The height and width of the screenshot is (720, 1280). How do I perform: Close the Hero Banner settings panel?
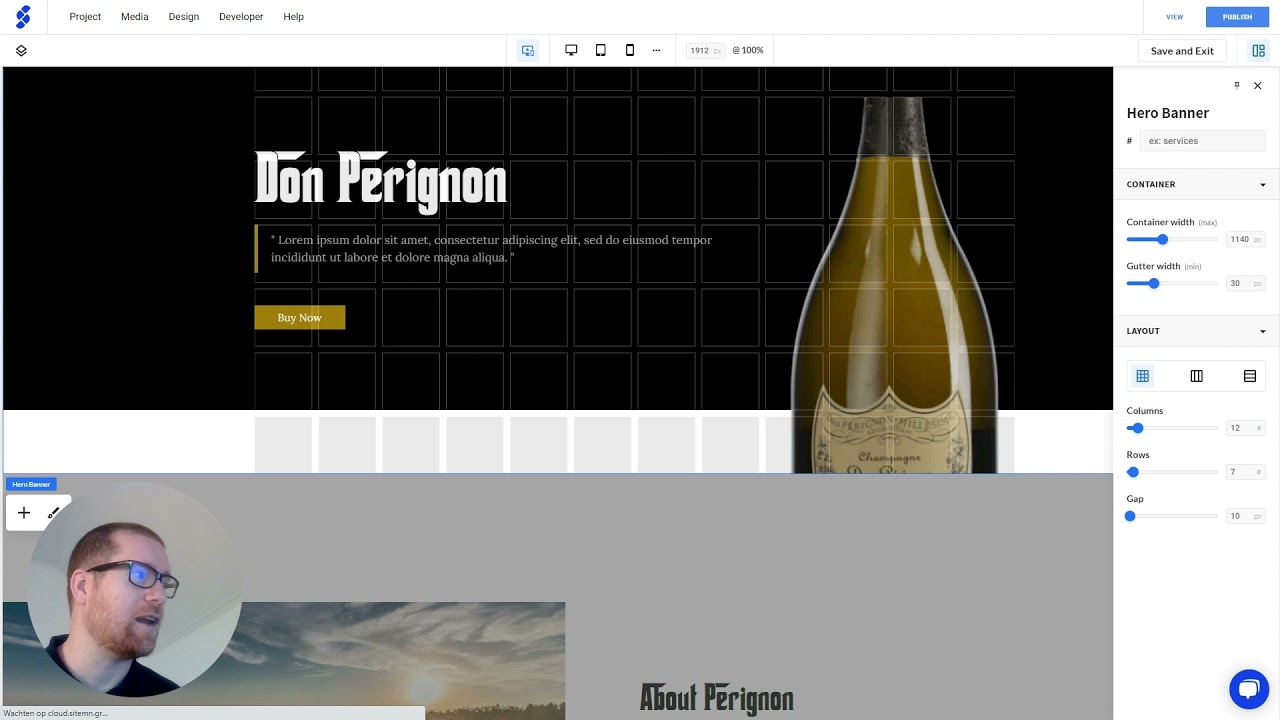[1257, 86]
